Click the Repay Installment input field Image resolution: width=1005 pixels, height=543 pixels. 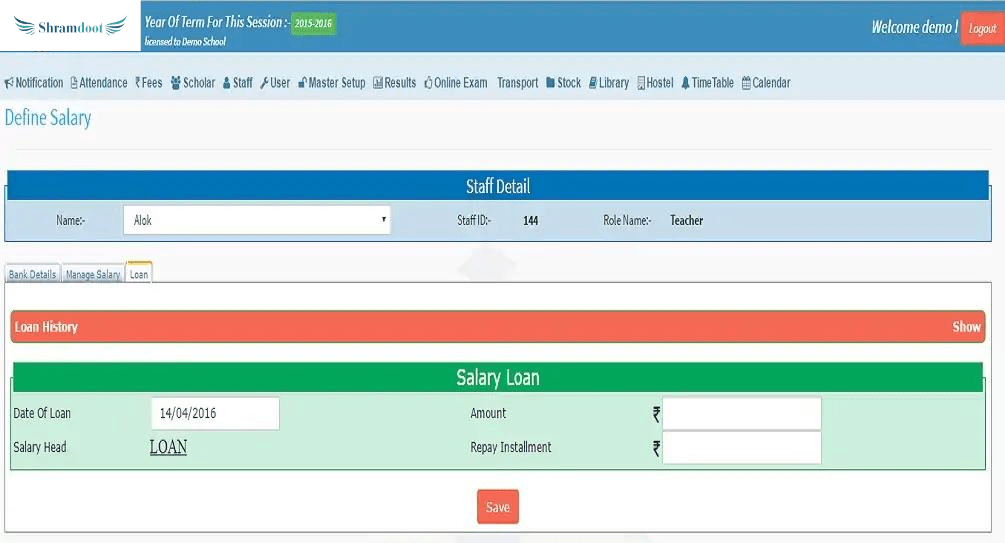pyautogui.click(x=741, y=448)
